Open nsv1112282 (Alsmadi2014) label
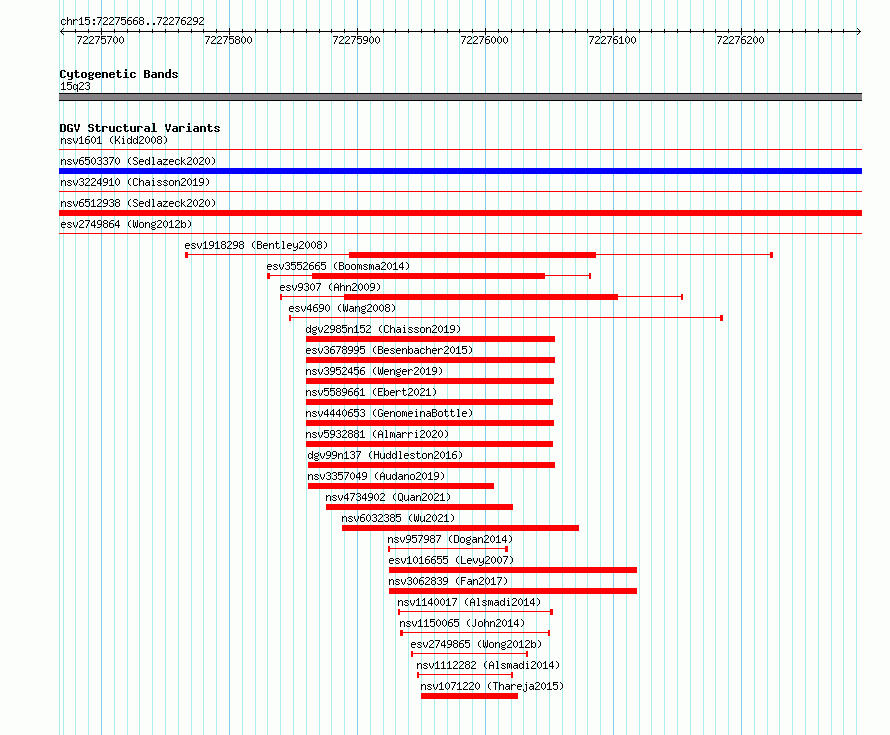Image resolution: width=890 pixels, height=735 pixels. click(x=488, y=665)
